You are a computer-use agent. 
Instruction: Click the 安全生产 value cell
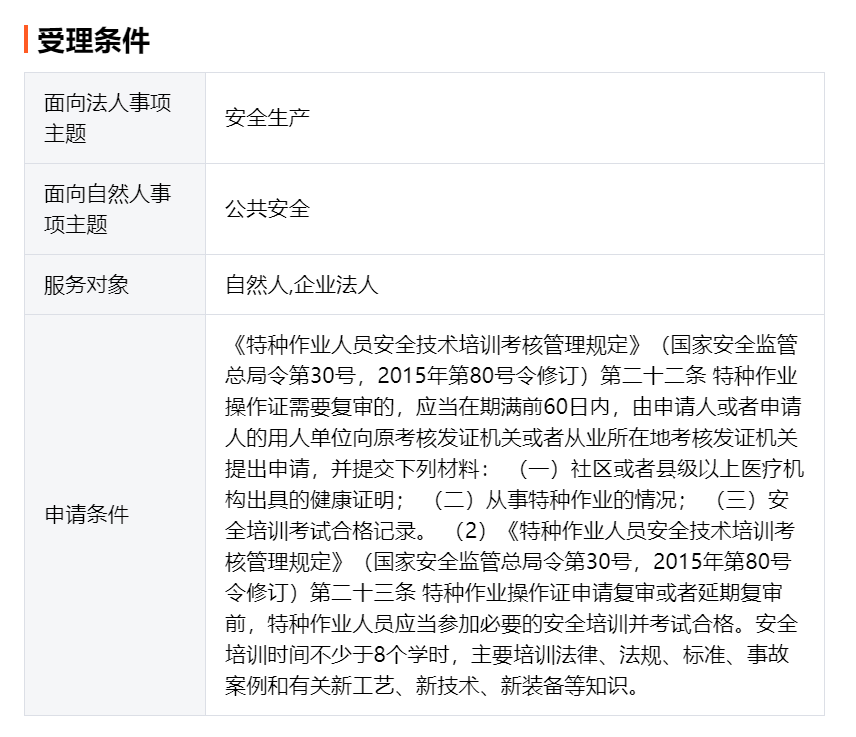tap(515, 118)
